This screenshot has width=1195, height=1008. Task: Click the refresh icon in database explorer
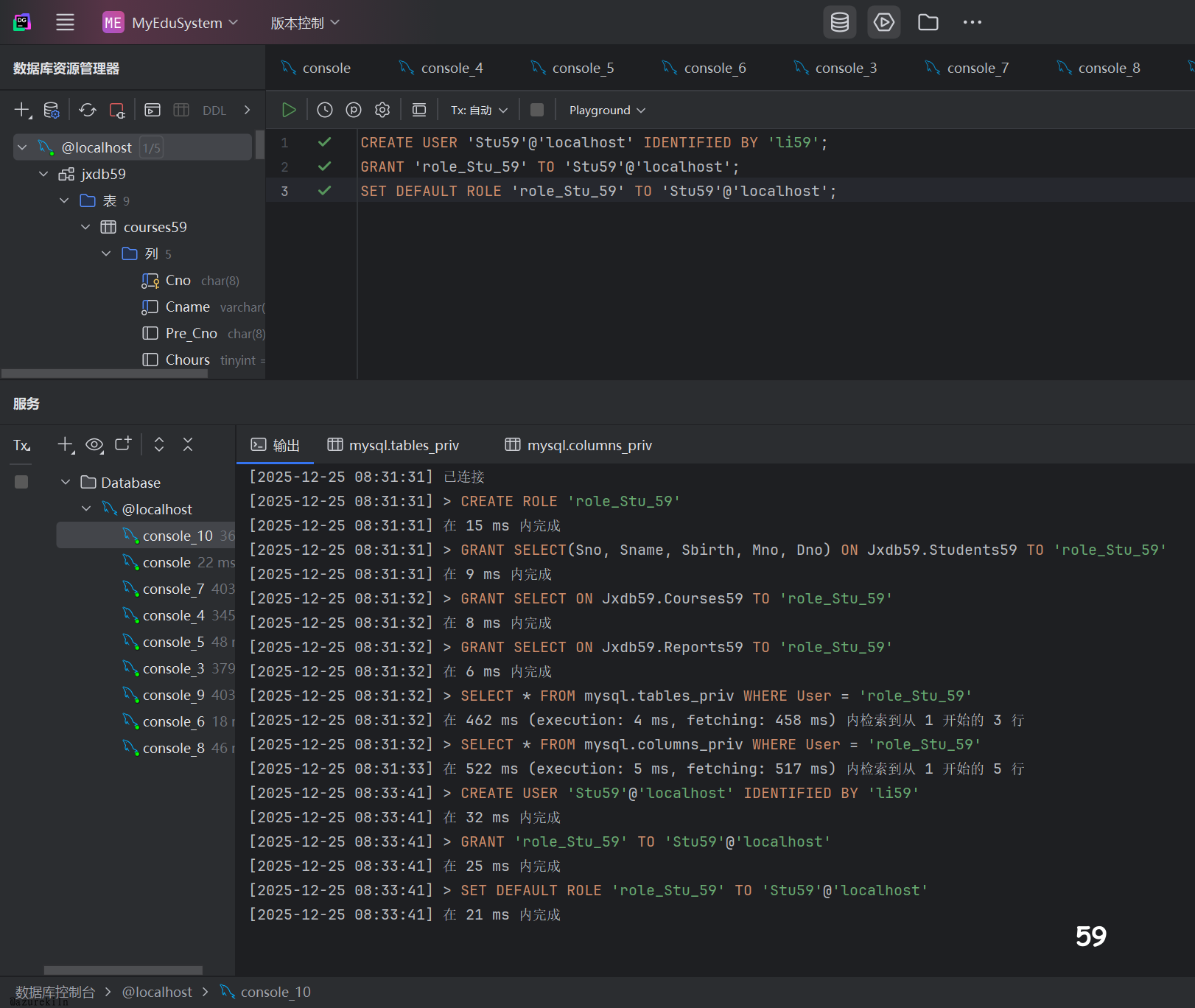coord(88,110)
